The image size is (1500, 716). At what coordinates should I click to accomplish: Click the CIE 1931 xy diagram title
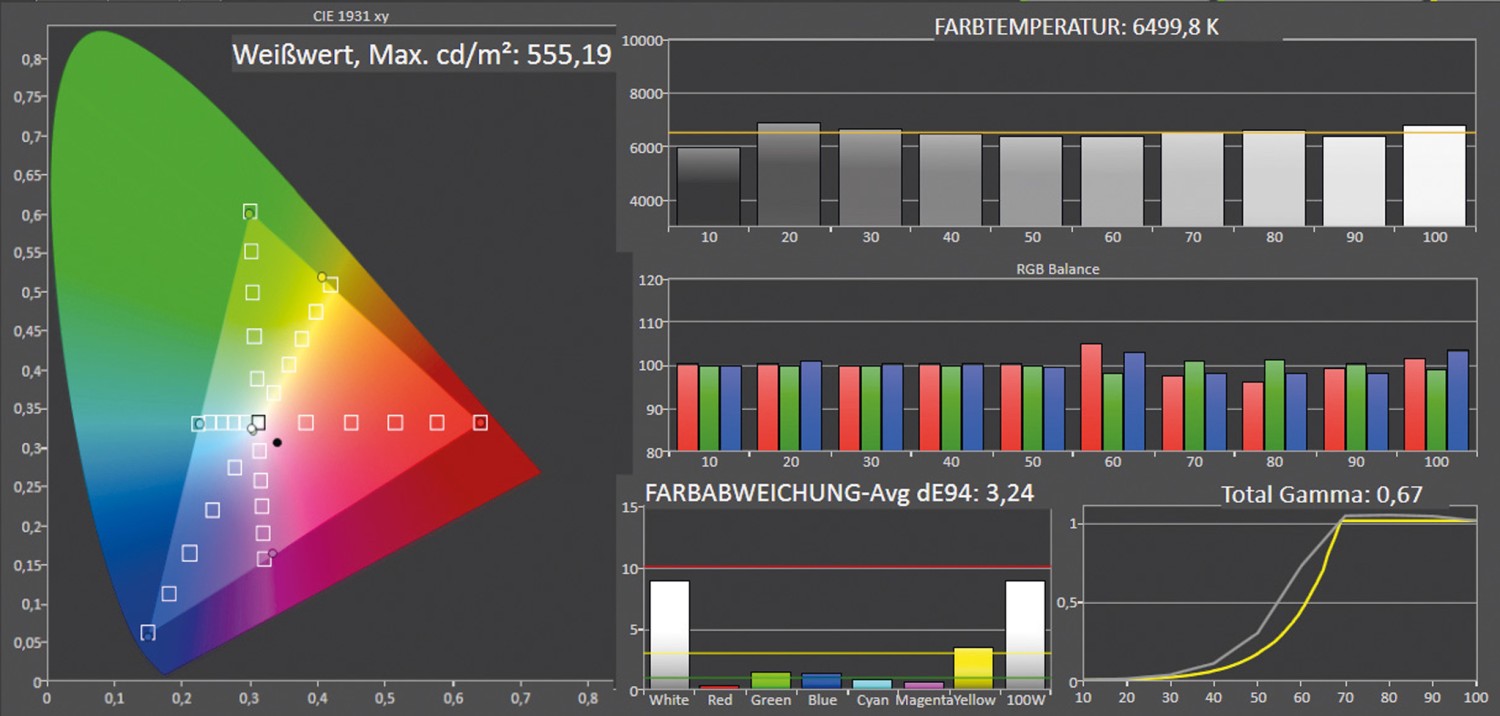[350, 15]
